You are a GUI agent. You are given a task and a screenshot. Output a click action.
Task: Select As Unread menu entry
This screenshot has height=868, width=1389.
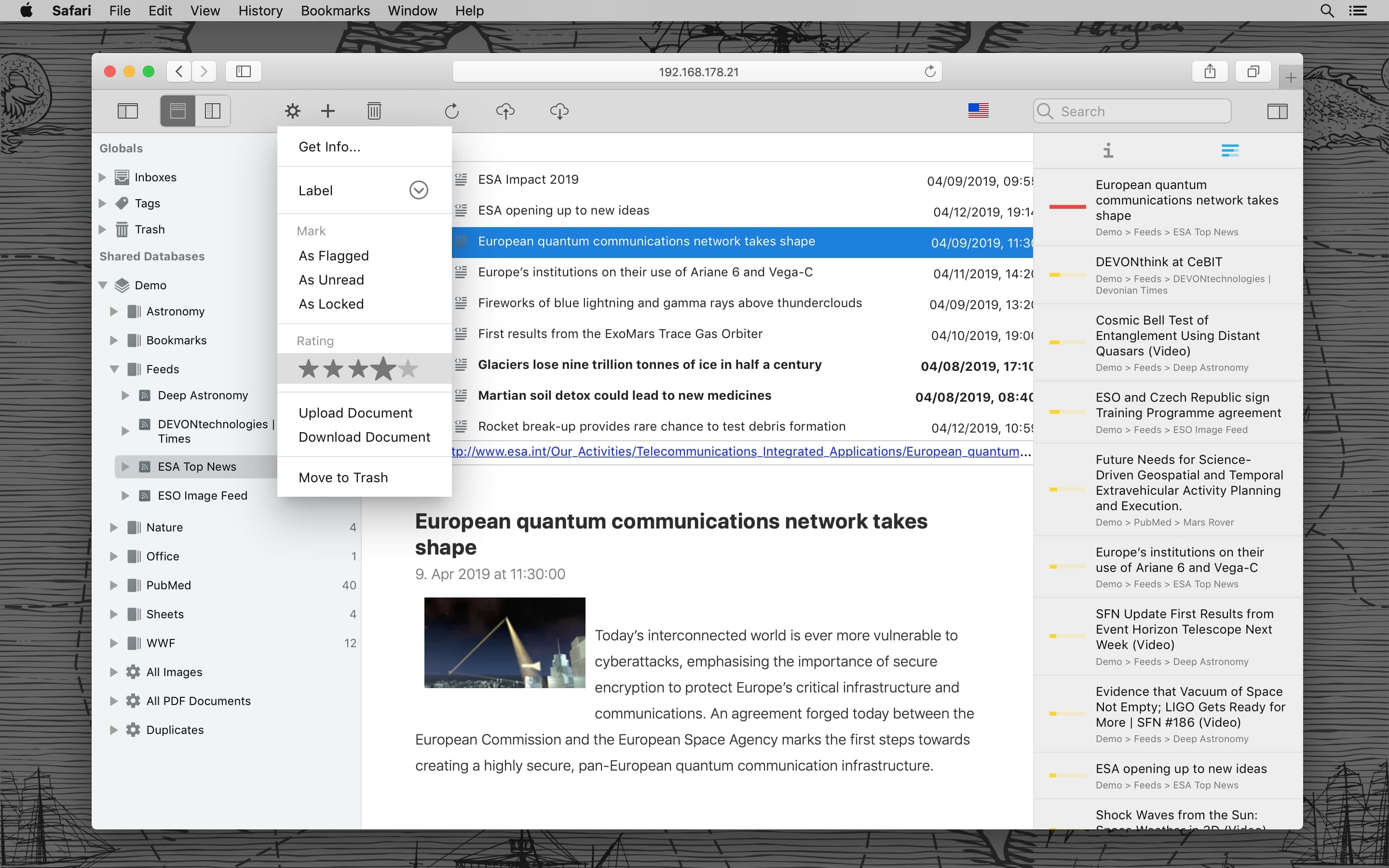coord(331,280)
